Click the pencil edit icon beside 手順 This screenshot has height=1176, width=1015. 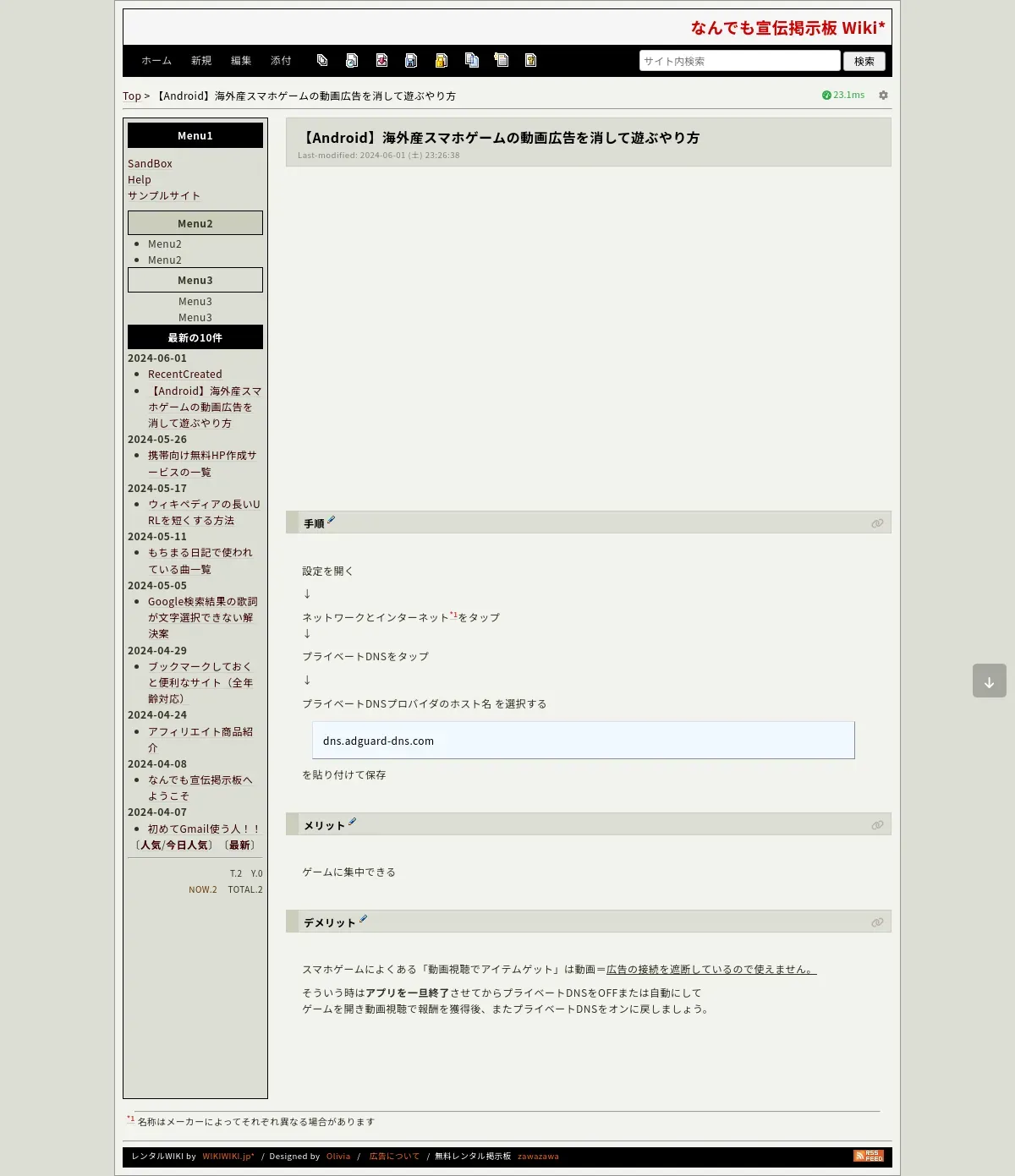(x=332, y=520)
